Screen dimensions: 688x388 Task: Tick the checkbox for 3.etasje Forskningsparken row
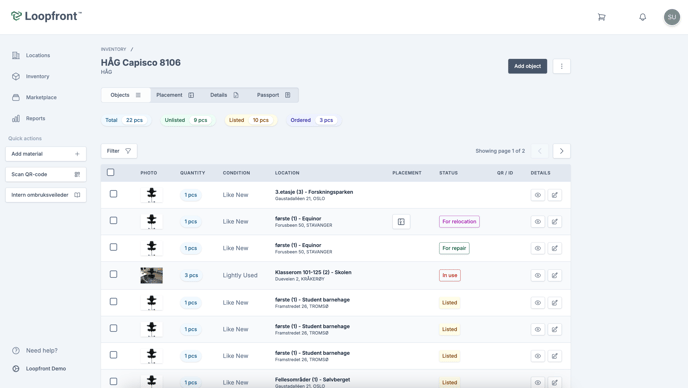coord(113,194)
